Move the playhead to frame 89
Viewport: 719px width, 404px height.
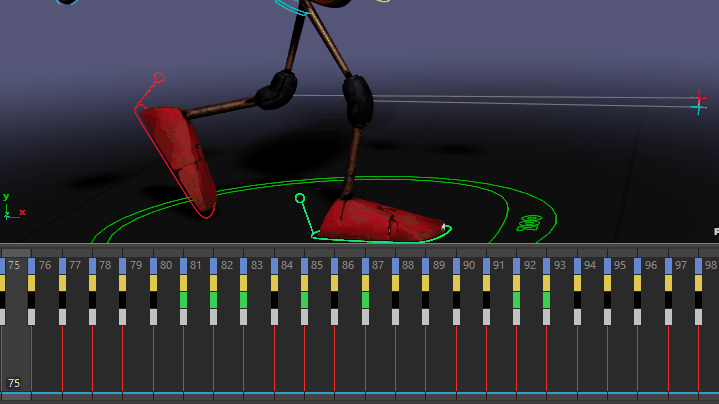[439, 265]
